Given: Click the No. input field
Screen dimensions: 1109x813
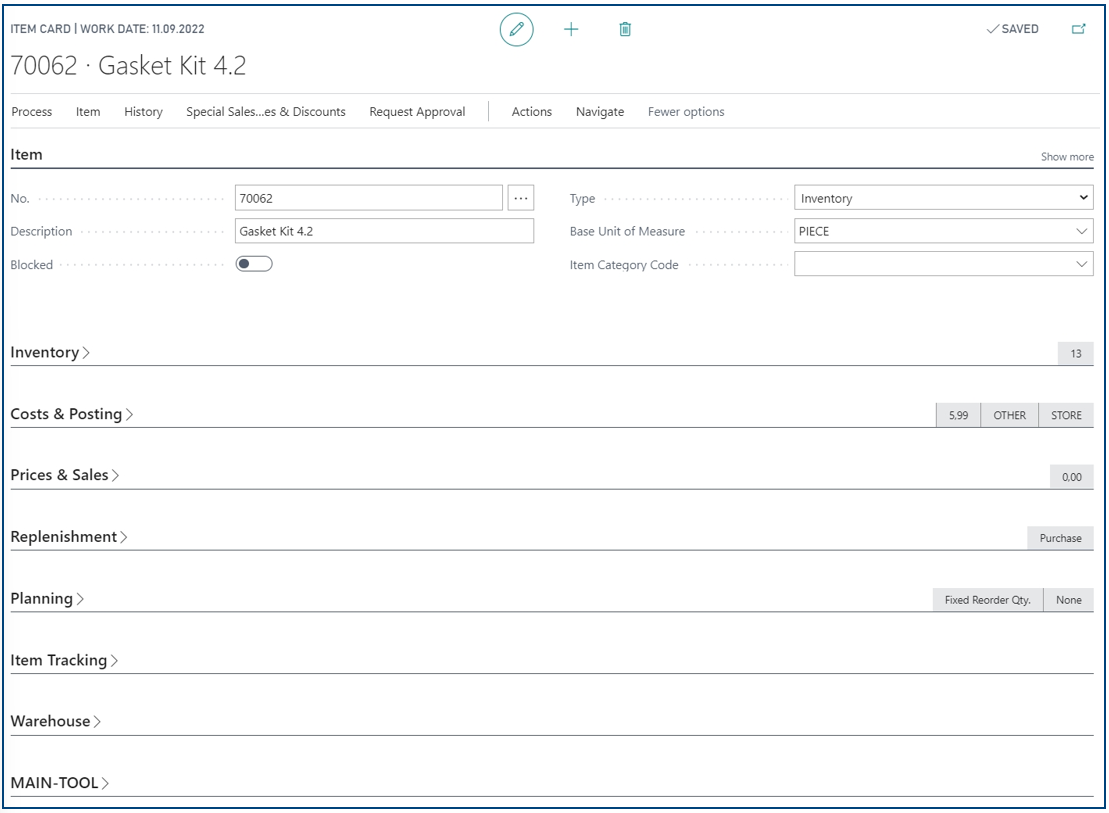Looking at the screenshot, I should point(368,198).
